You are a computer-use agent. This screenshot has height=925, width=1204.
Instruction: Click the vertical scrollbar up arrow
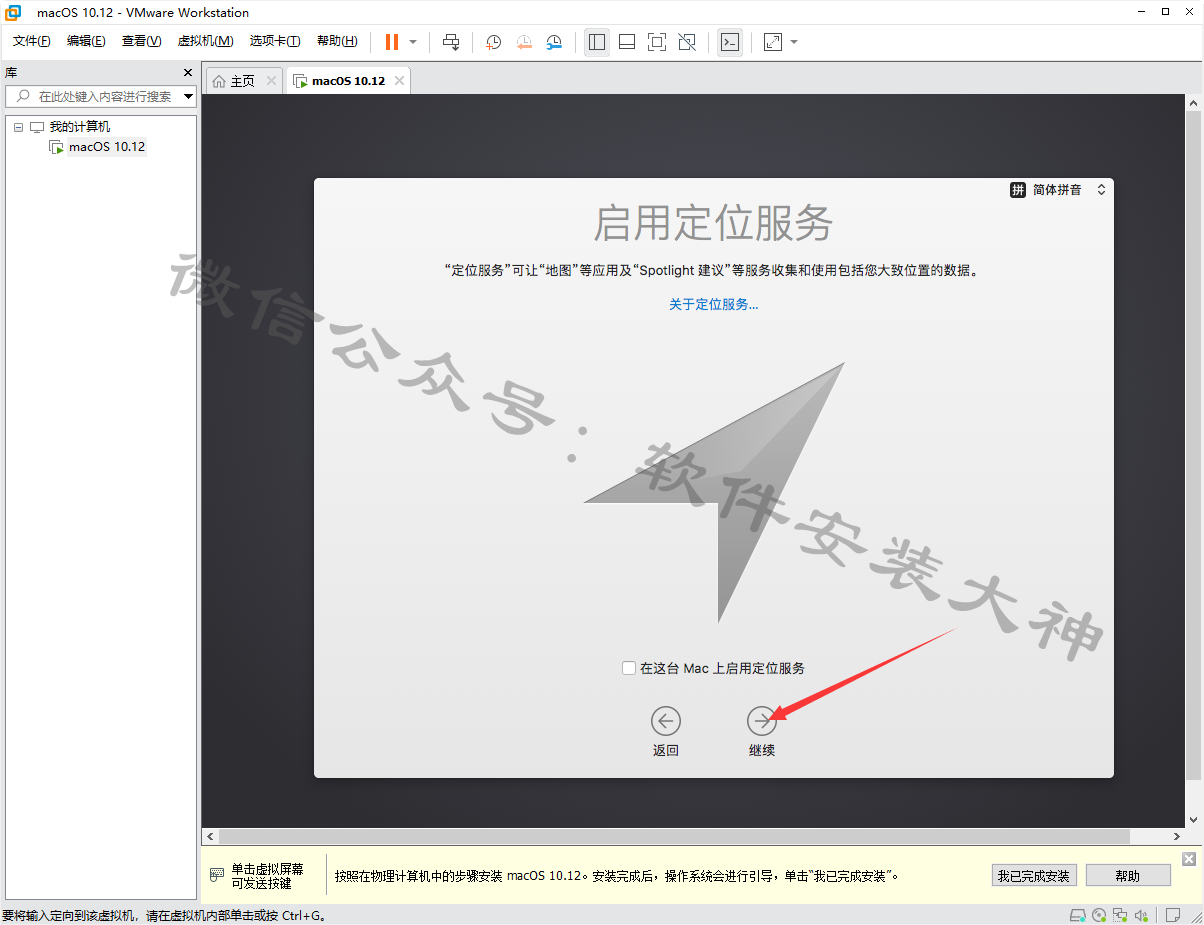pos(1194,103)
